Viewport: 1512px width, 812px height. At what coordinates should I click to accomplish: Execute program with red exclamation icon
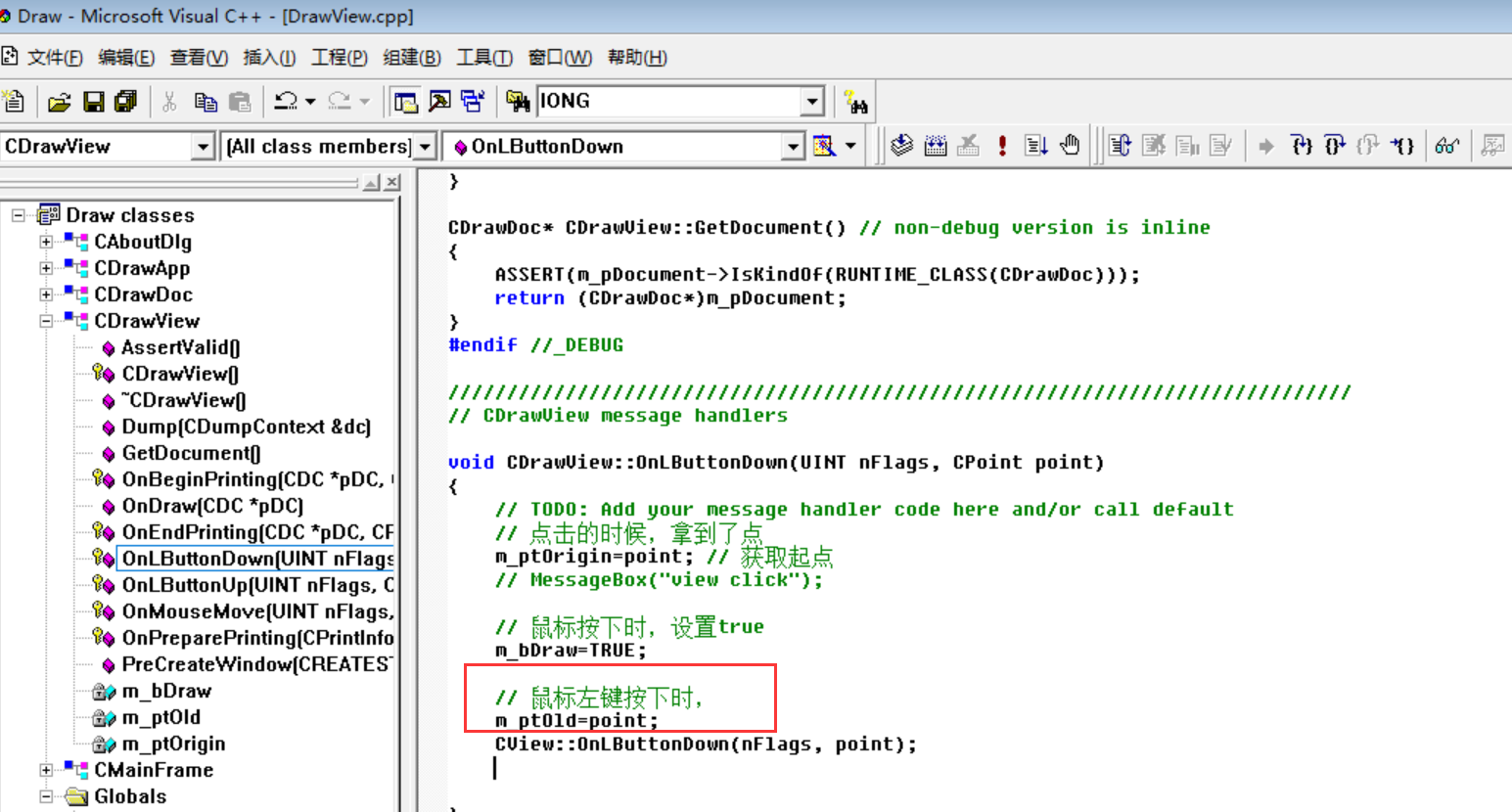point(1002,146)
